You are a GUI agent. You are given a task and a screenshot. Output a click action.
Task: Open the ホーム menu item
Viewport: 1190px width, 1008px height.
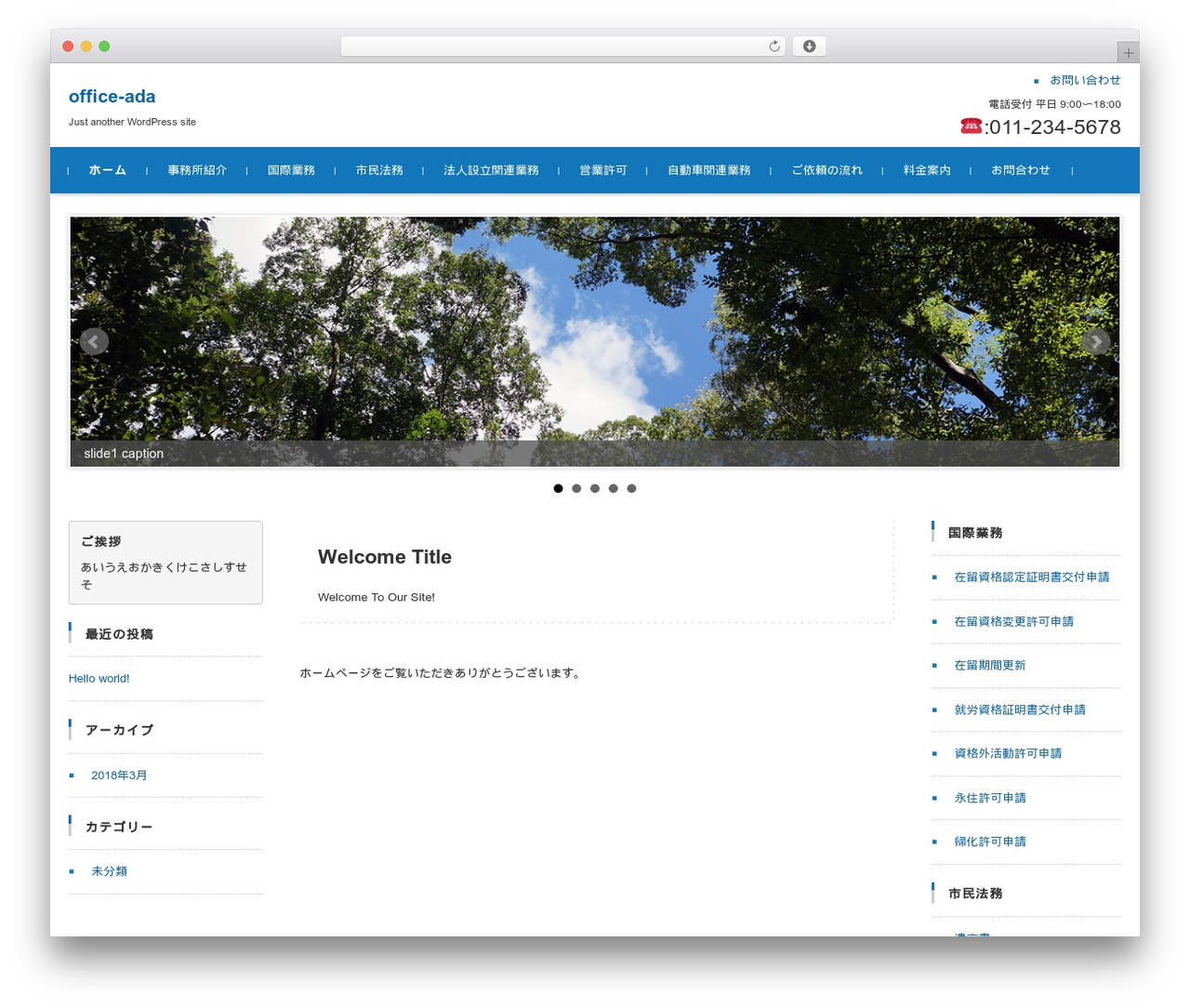tap(108, 170)
